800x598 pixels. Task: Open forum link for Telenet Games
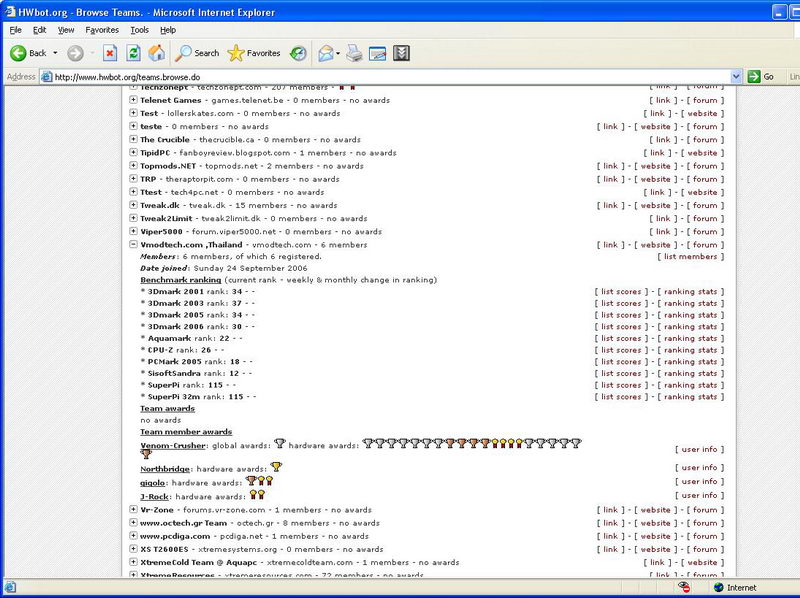[705, 100]
